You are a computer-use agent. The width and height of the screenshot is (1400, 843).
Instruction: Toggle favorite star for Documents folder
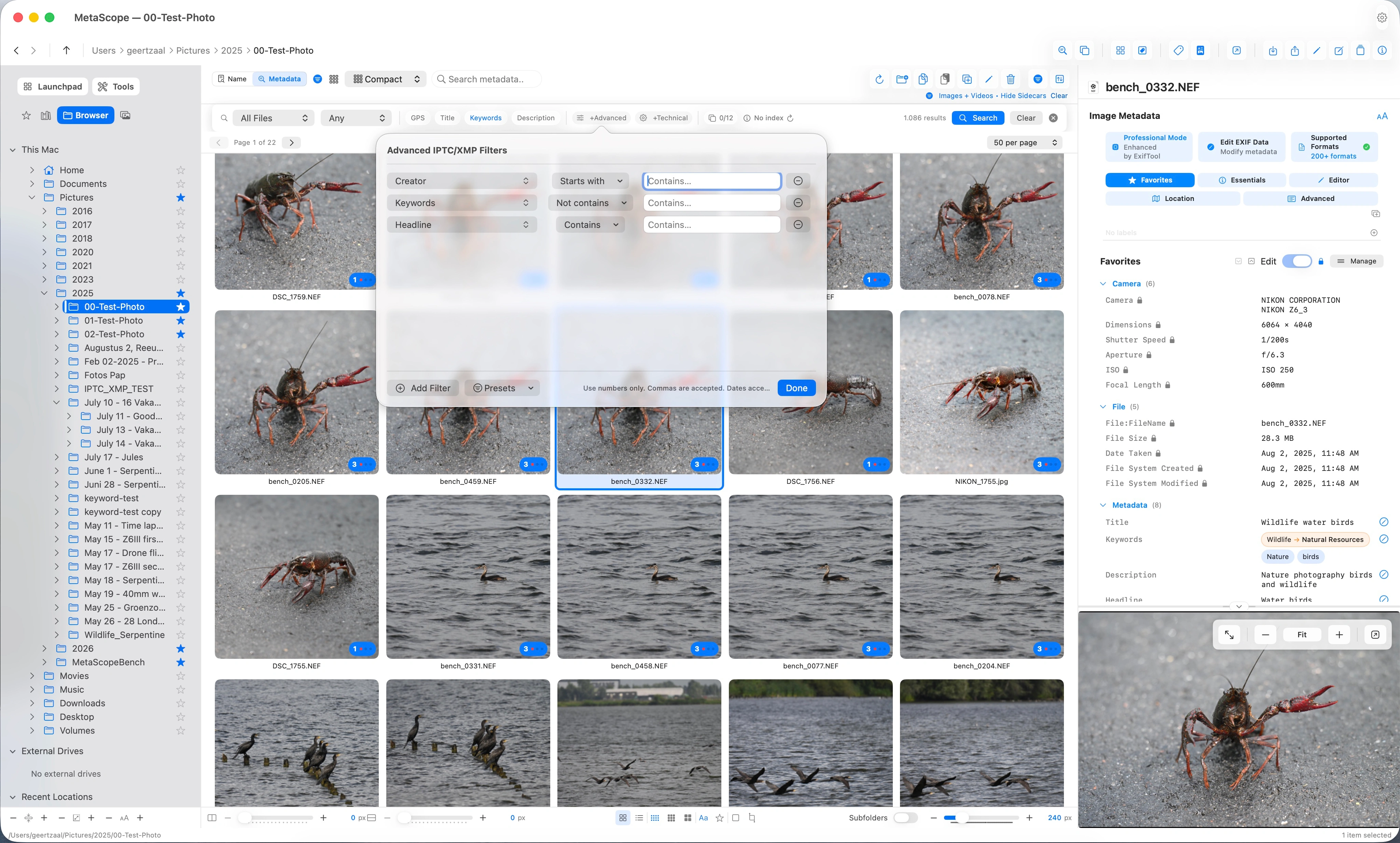[181, 184]
